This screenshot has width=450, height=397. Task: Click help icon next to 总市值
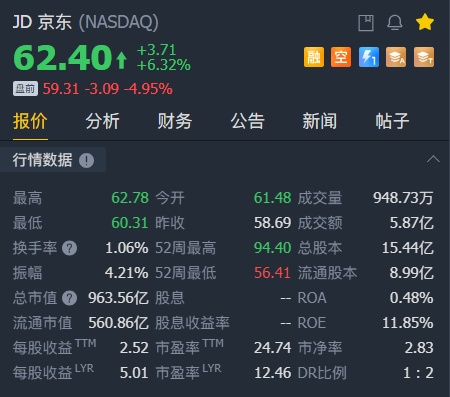pos(70,298)
